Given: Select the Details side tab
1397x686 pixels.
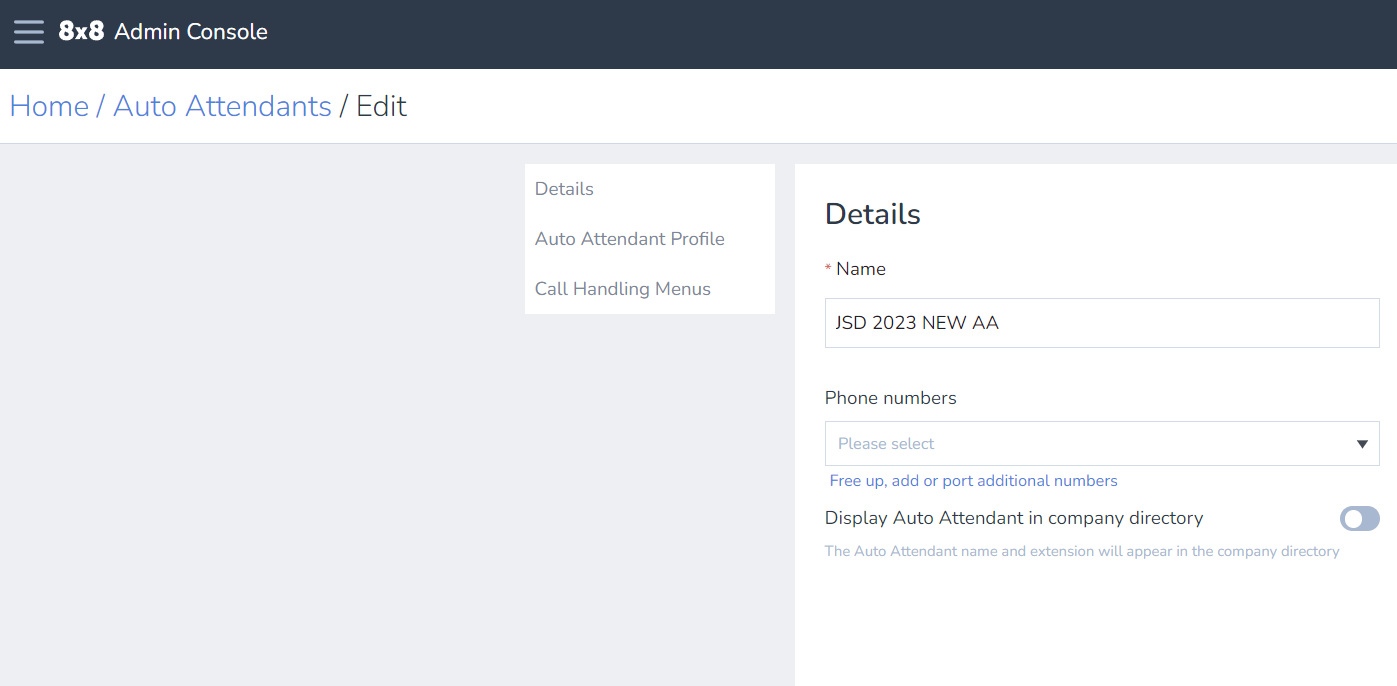Looking at the screenshot, I should pos(564,189).
